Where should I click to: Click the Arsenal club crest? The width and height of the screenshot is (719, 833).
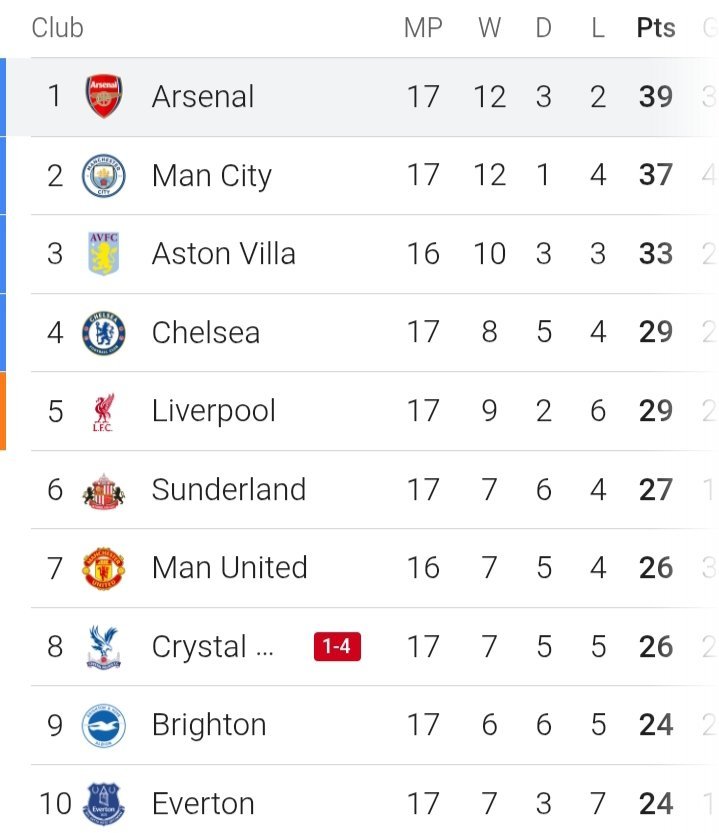[103, 97]
